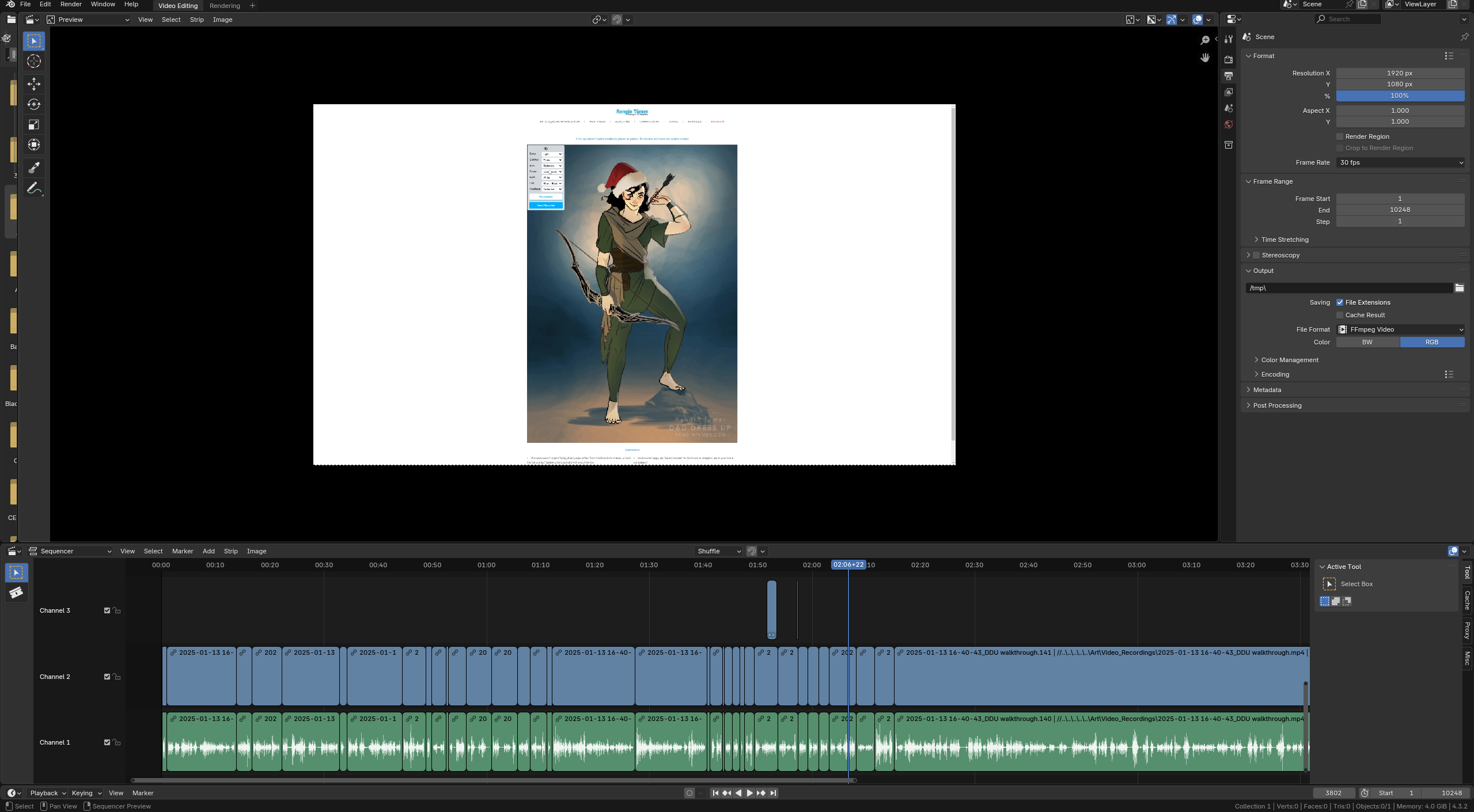The image size is (1474, 812).
Task: Open the World properties tab icon
Action: pos(1229,124)
